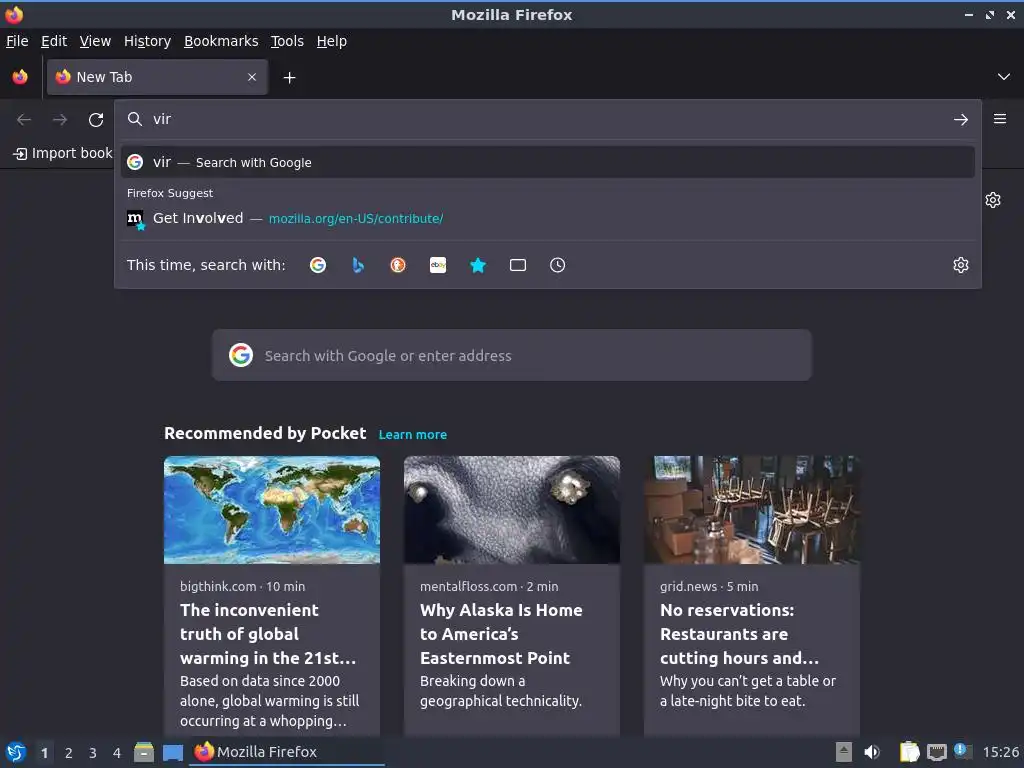Click the page's Search with Google box
The image size is (1024, 768).
512,355
